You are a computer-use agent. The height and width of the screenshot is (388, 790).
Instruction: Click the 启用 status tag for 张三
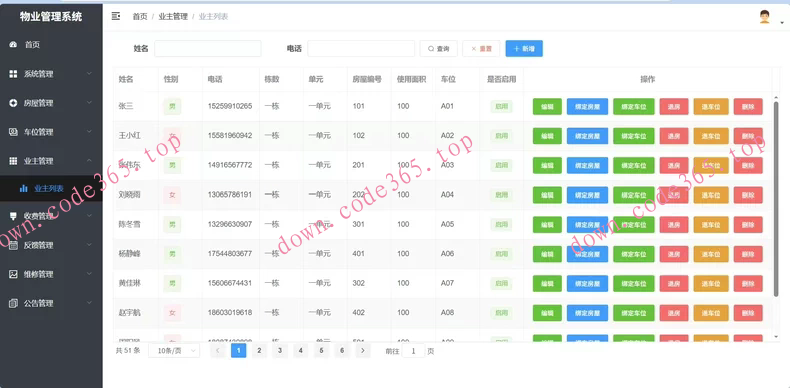pyautogui.click(x=501, y=106)
